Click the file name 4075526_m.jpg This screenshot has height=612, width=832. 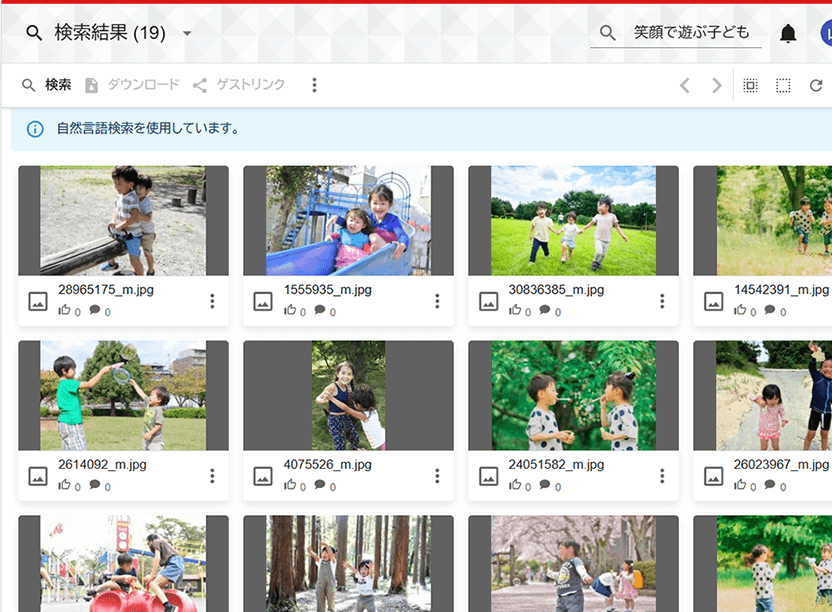pyautogui.click(x=327, y=464)
